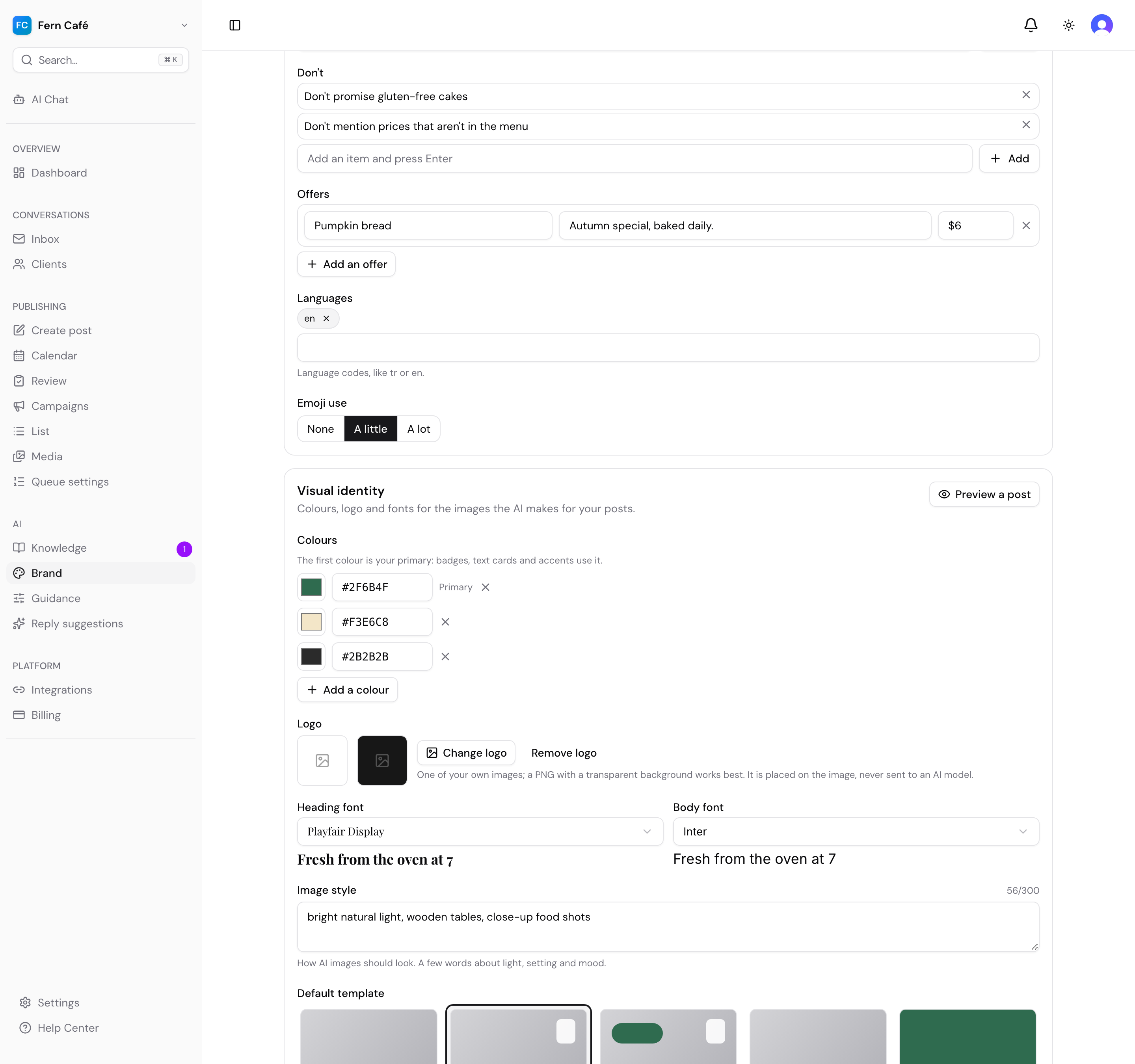Screen dimensions: 1135x1064
Task: Open the Heading font dropdown
Action: 480,831
